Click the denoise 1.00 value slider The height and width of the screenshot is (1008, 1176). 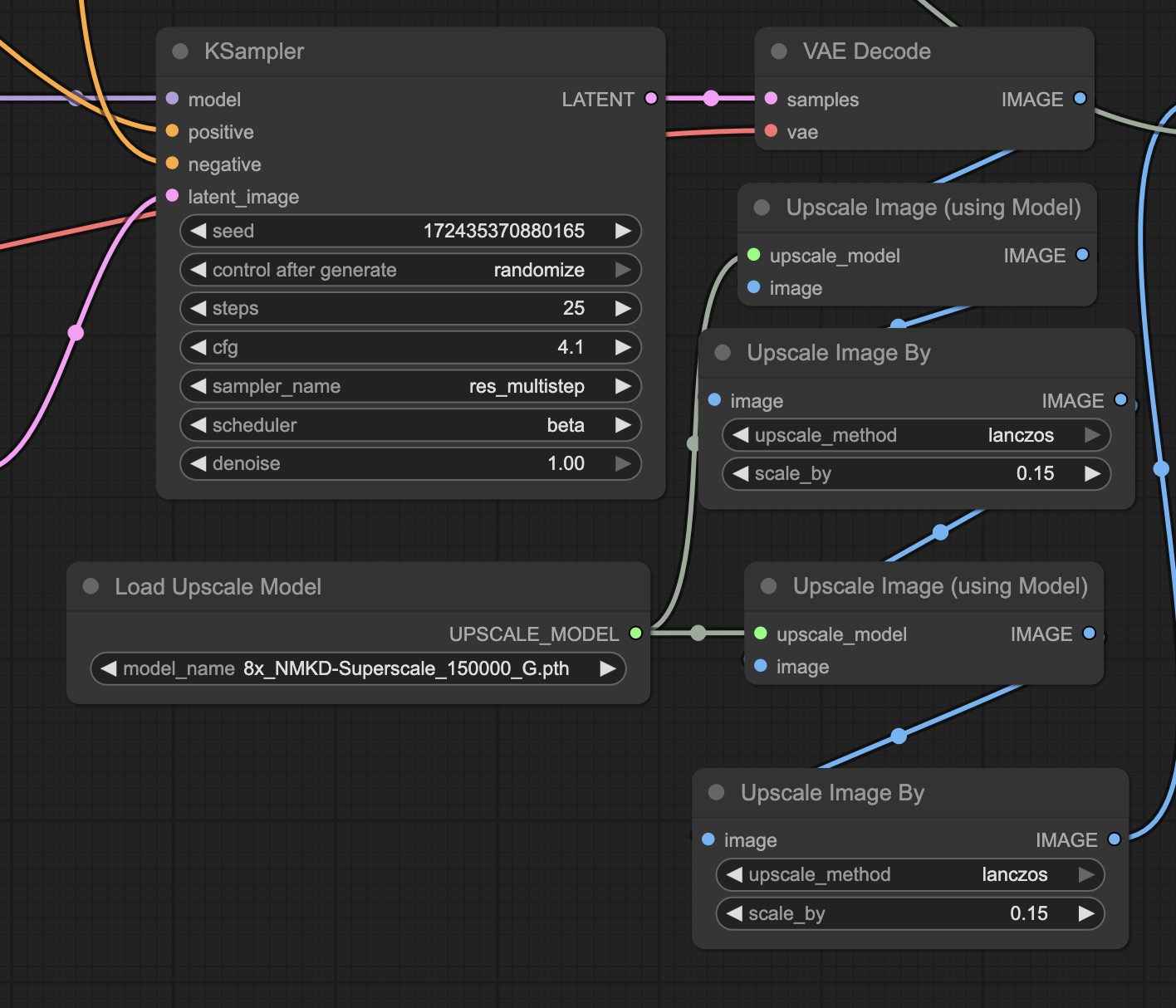click(410, 463)
